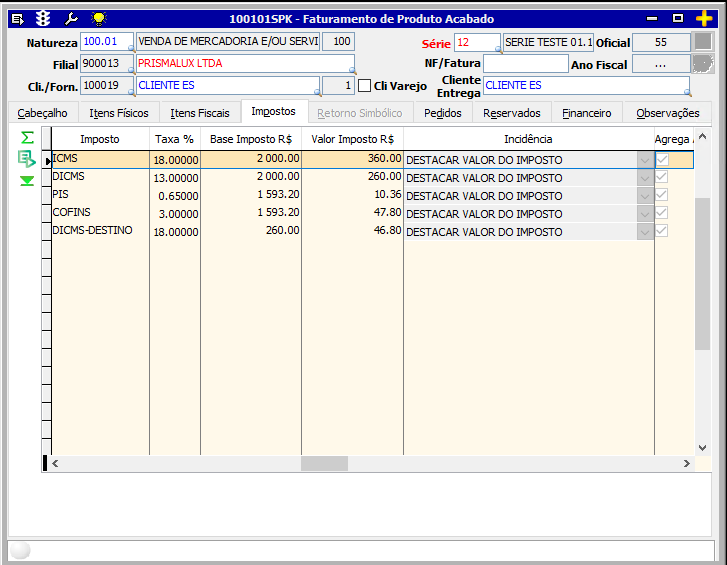Viewport: 727px width, 565px height.
Task: Toggle Agrega checkbox in COFINS row
Action: (662, 213)
